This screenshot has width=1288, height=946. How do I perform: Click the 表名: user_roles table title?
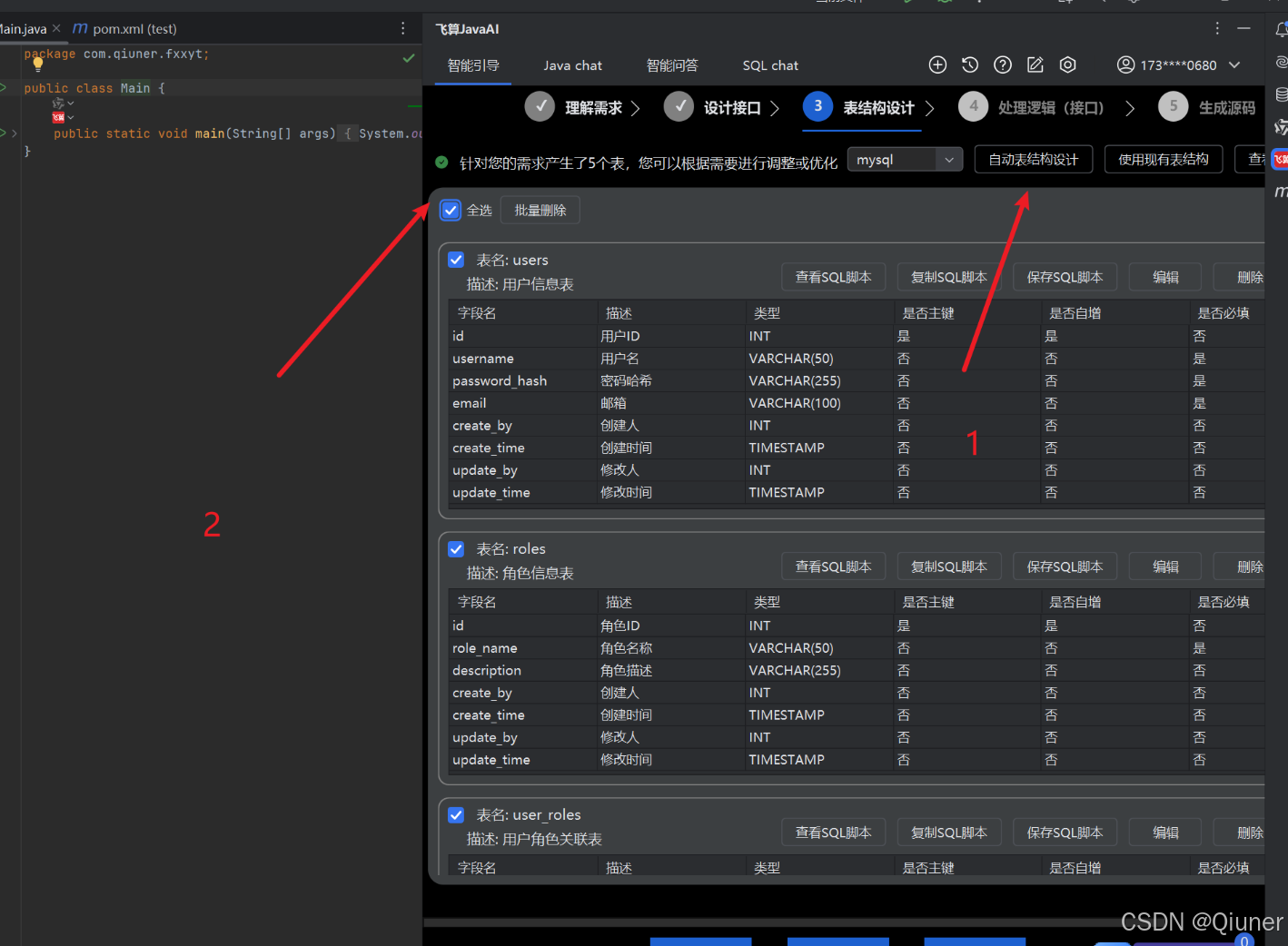[529, 815]
